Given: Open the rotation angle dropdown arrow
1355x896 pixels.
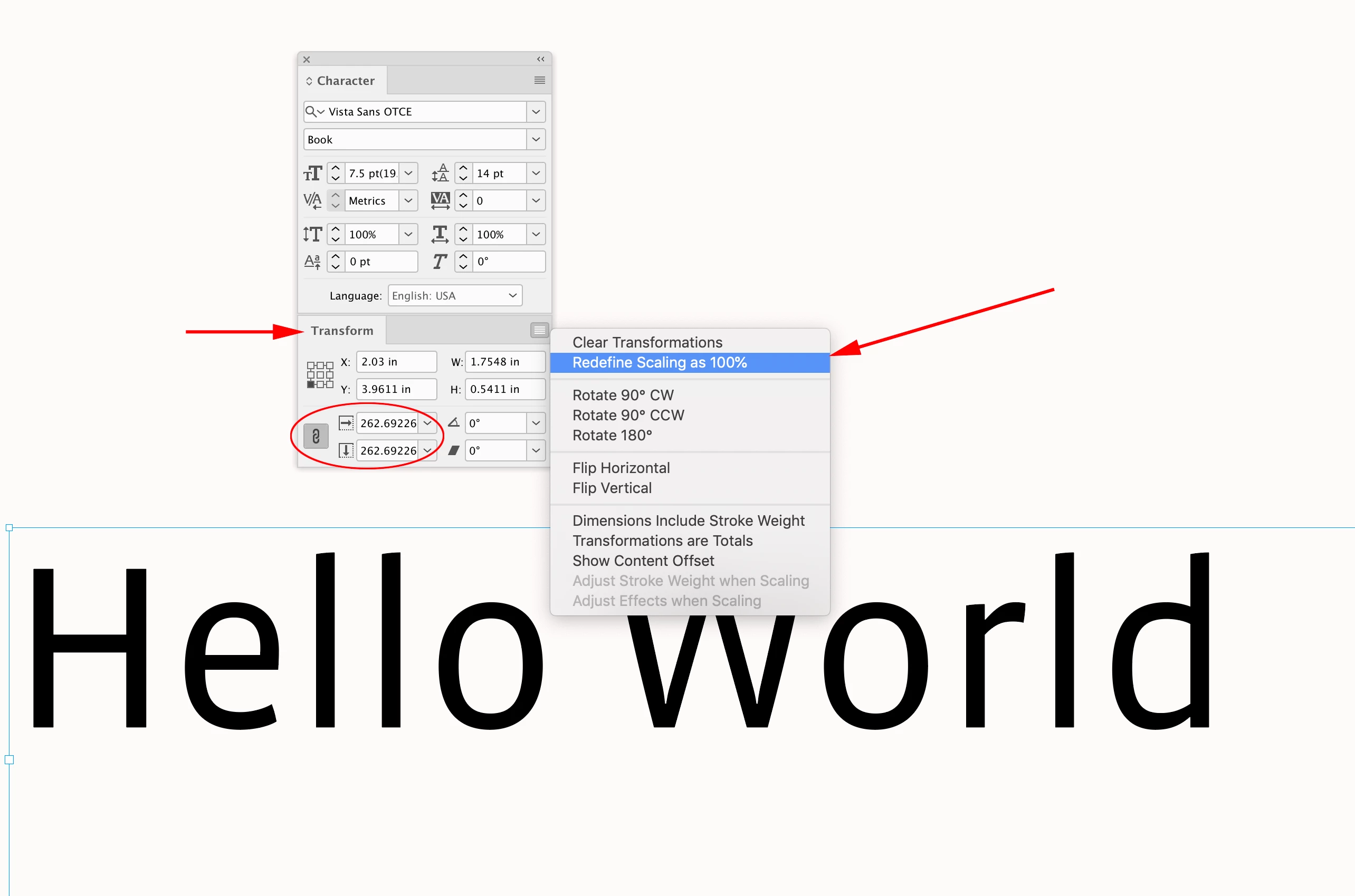Looking at the screenshot, I should point(536,423).
